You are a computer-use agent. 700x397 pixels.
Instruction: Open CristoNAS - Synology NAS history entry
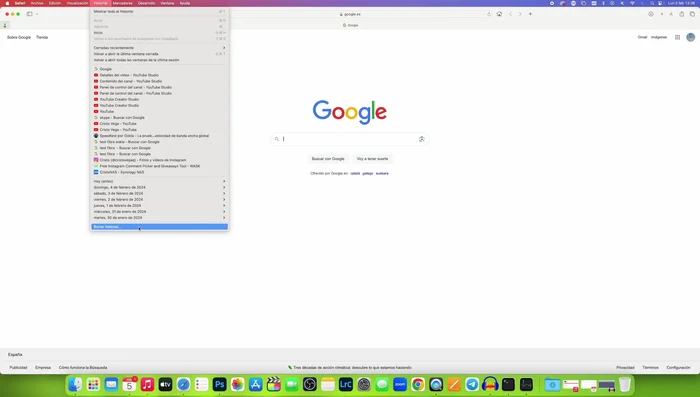pos(159,172)
